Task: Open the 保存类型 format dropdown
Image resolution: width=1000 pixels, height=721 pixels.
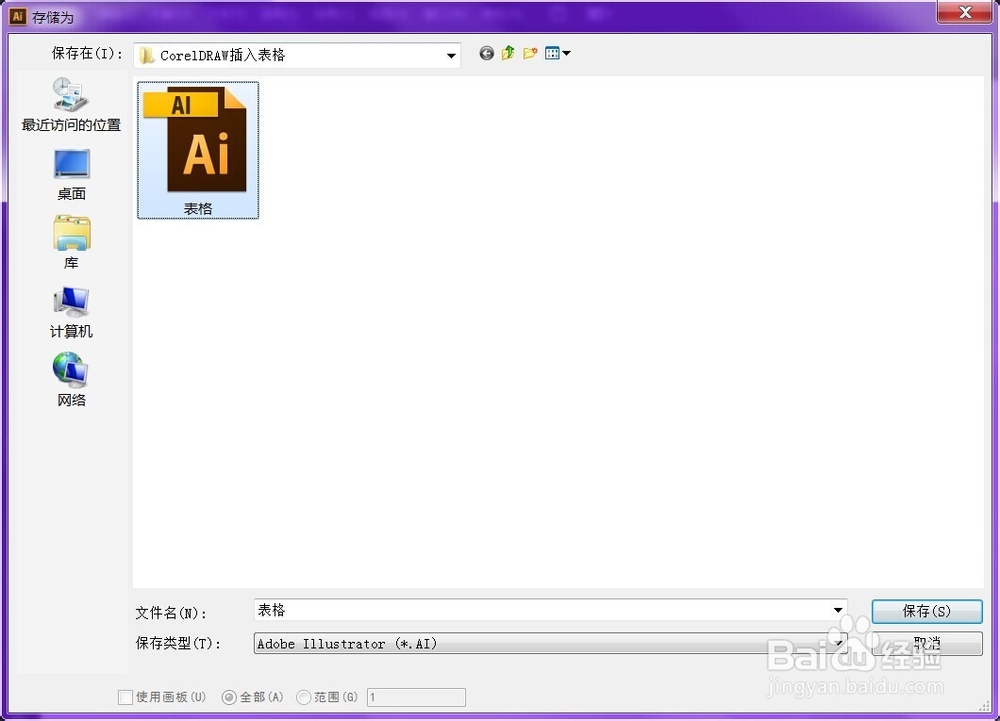Action: pyautogui.click(x=550, y=643)
